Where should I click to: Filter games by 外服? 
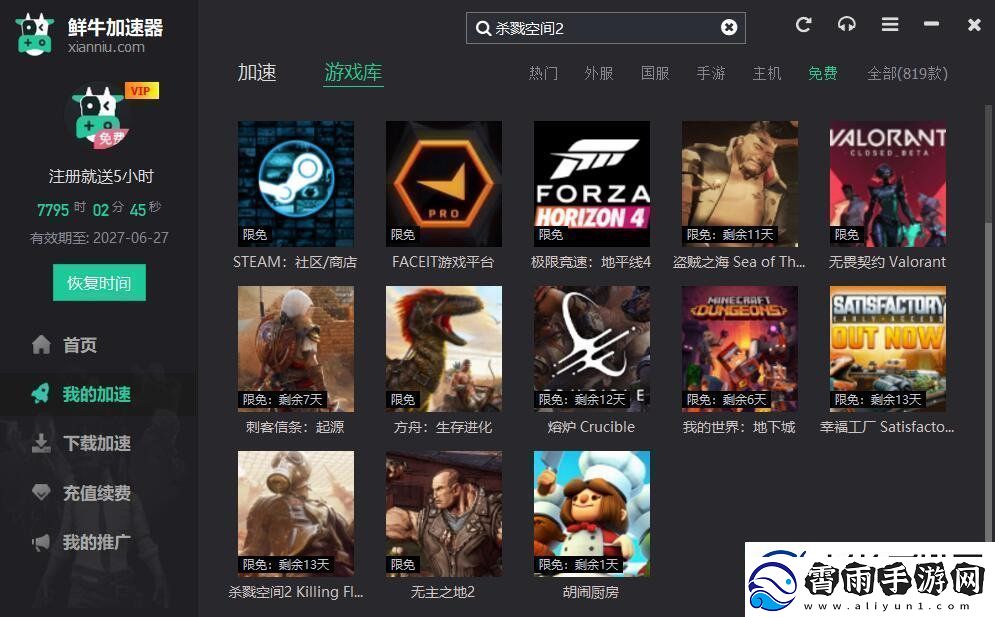(x=598, y=74)
